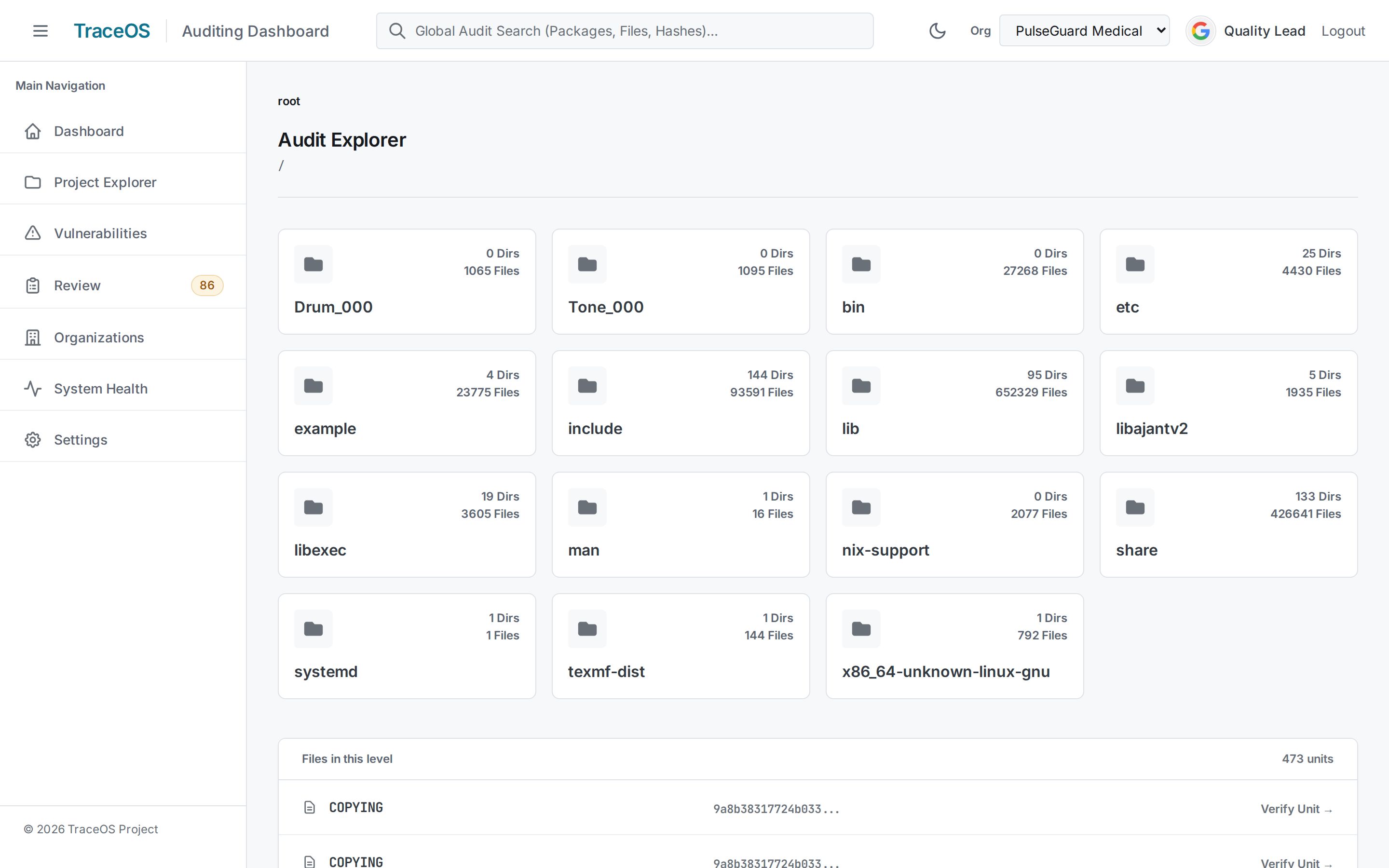The height and width of the screenshot is (868, 1389).
Task: Click the x86_64-unknown-linux-gnu folder icon
Action: [x=861, y=629]
